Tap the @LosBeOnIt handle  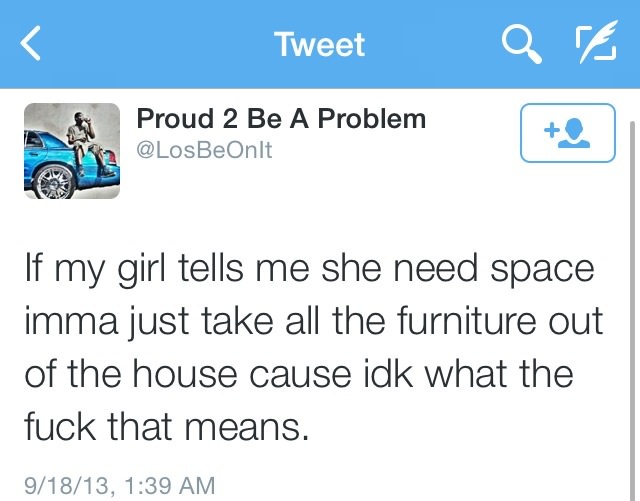click(204, 148)
